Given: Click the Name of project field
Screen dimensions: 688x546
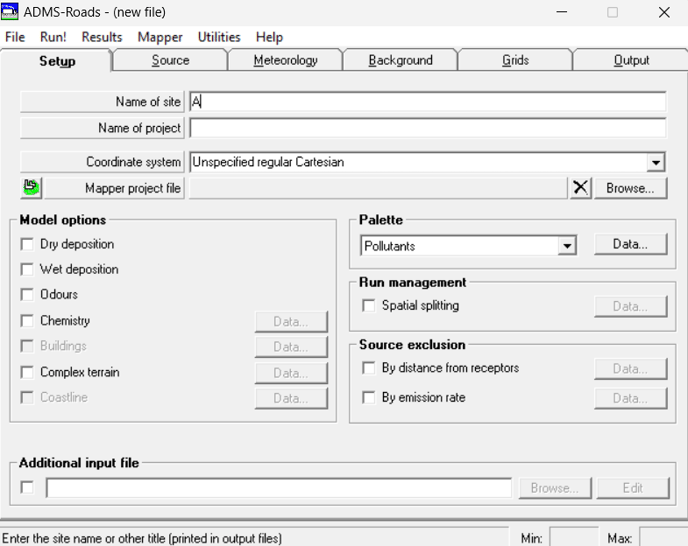Looking at the screenshot, I should [x=427, y=128].
